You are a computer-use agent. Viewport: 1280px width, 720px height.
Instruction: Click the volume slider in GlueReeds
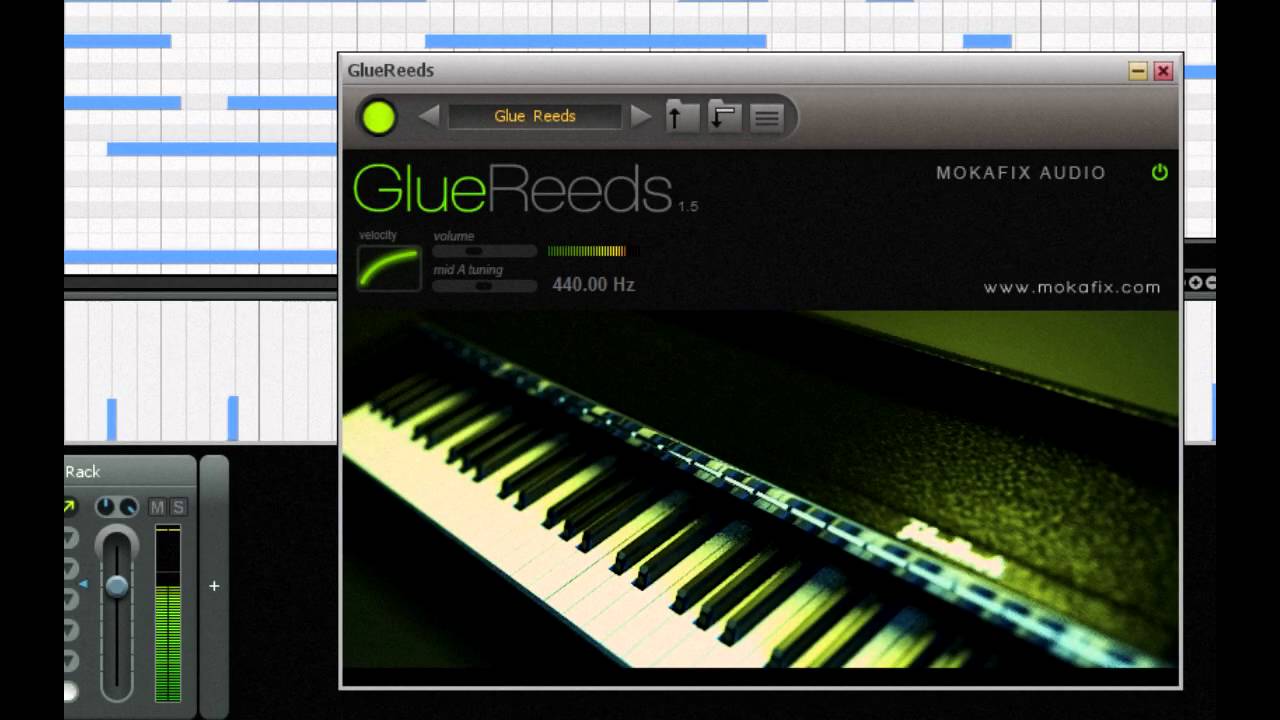(x=485, y=251)
